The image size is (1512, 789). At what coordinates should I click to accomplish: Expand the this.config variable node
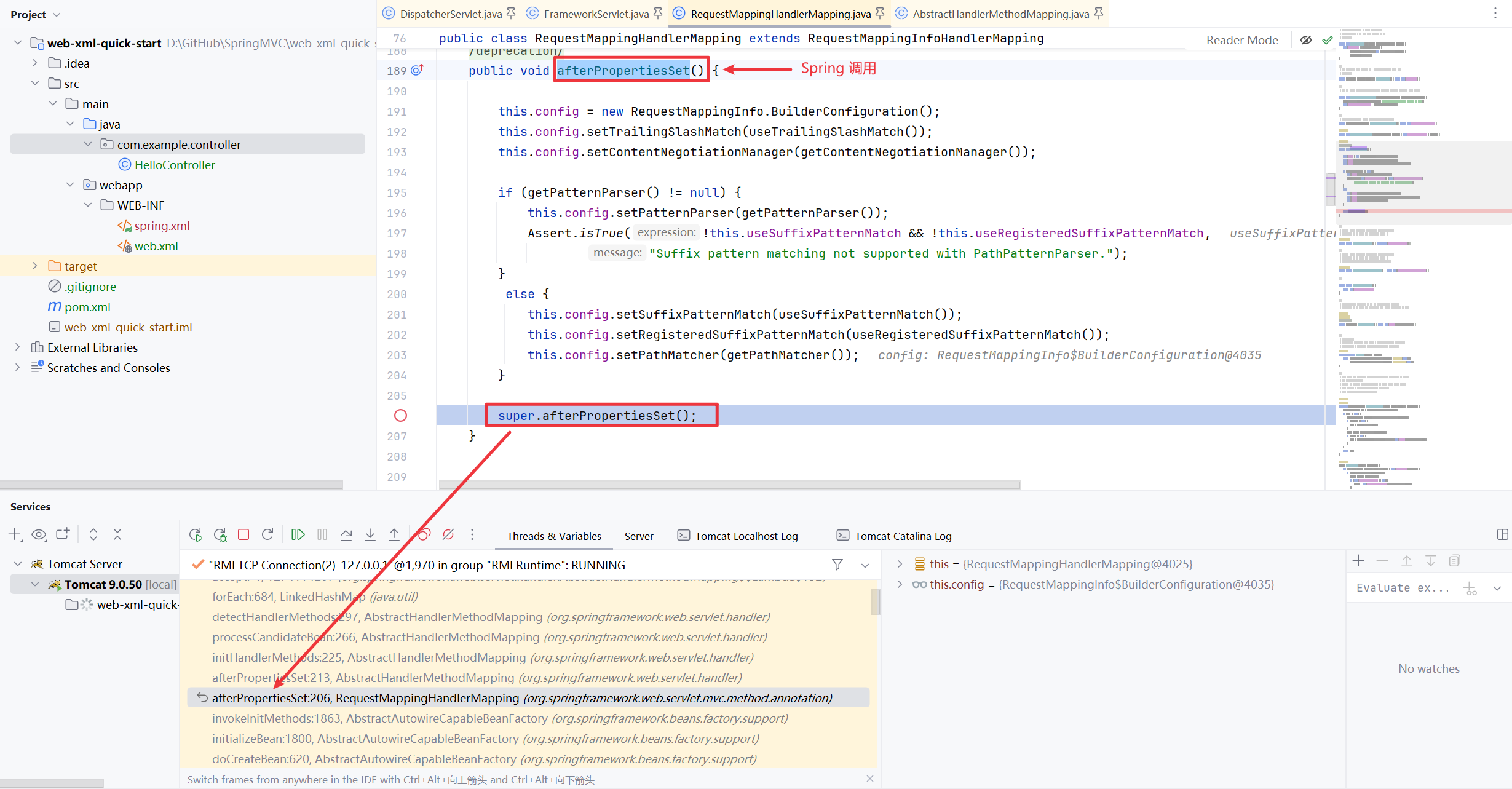pyautogui.click(x=900, y=584)
